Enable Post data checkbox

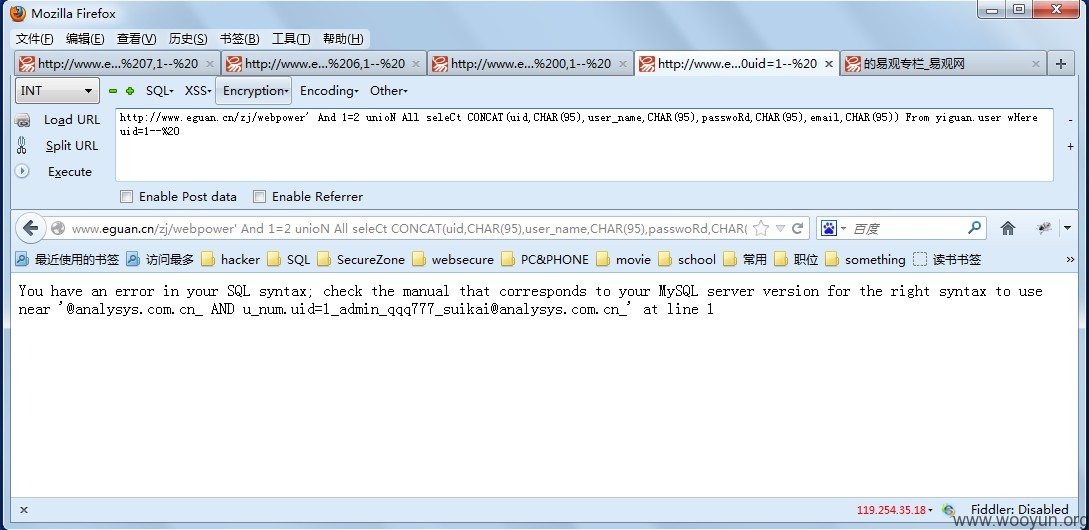126,197
